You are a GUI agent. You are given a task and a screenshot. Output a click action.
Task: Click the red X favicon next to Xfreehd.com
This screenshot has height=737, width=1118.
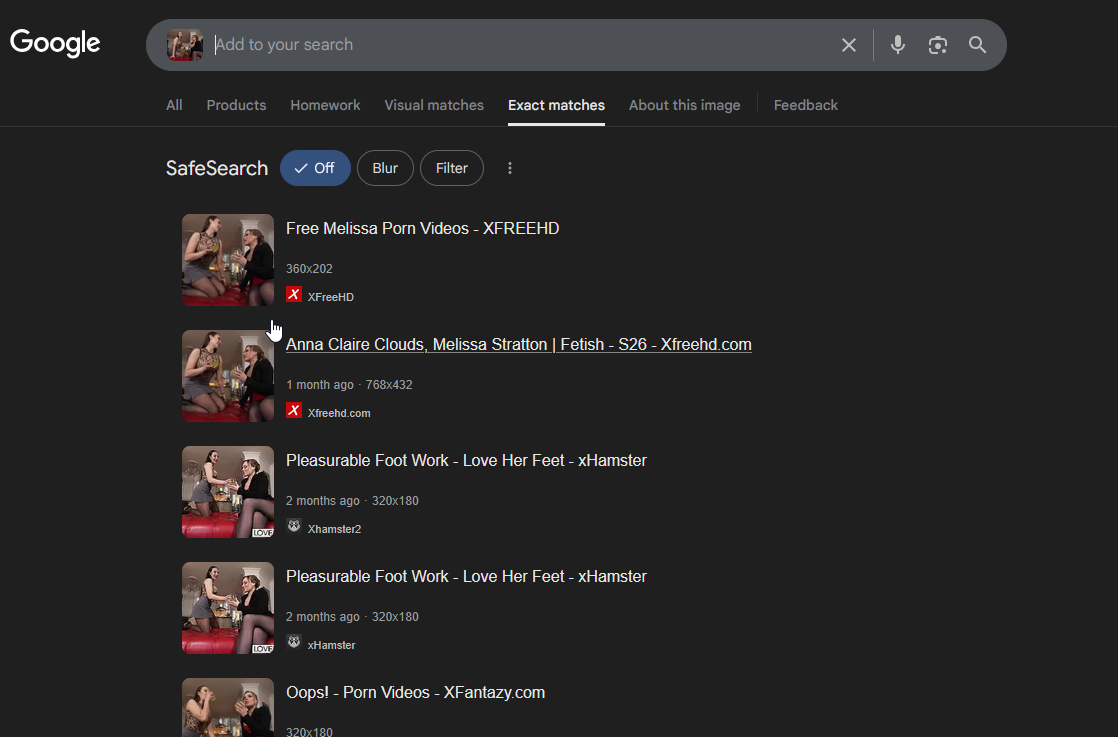point(294,411)
